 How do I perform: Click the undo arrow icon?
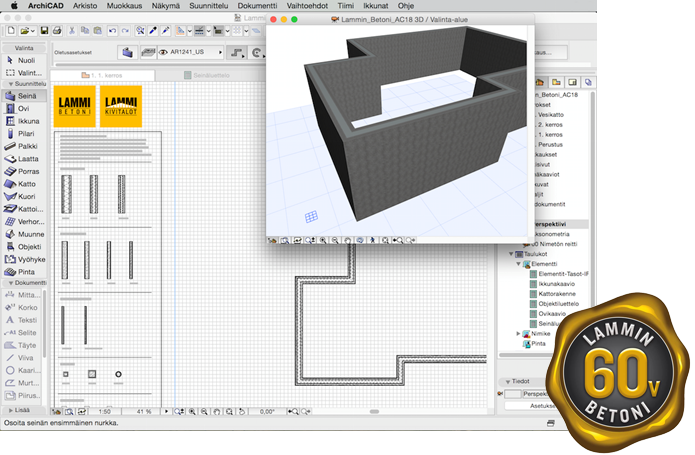click(x=112, y=31)
